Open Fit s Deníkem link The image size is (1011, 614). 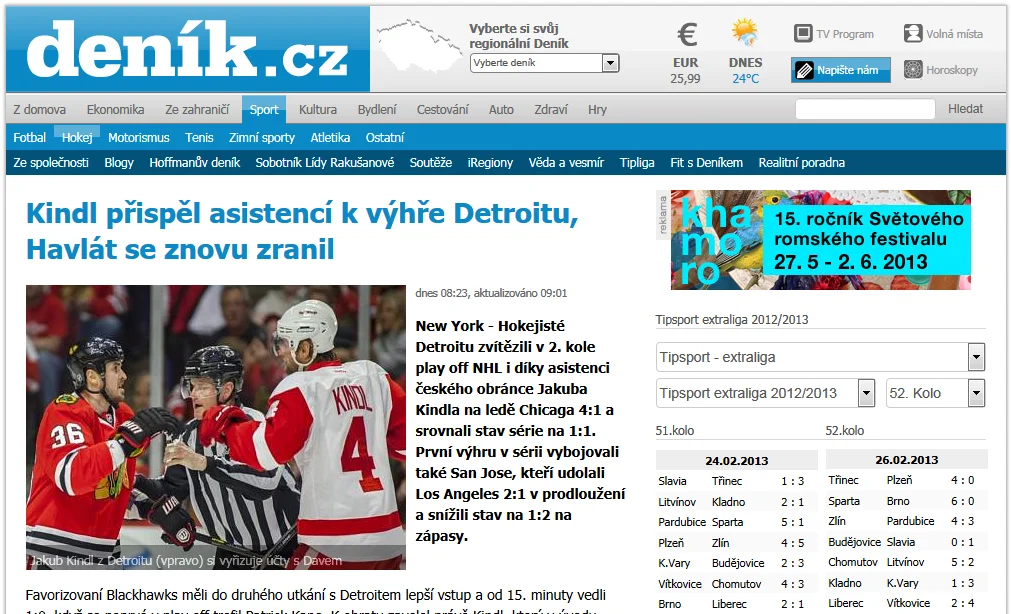pyautogui.click(x=707, y=162)
